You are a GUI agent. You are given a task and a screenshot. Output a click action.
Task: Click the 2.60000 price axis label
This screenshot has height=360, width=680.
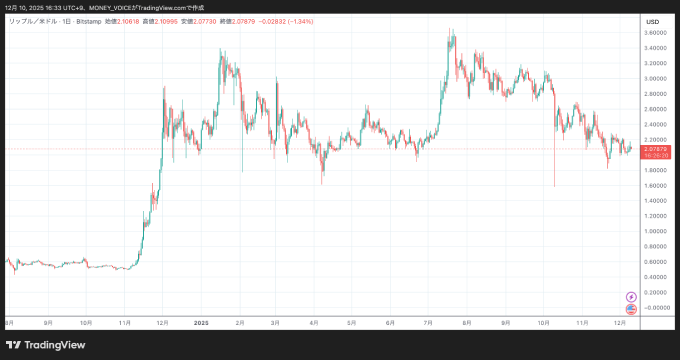pos(655,109)
